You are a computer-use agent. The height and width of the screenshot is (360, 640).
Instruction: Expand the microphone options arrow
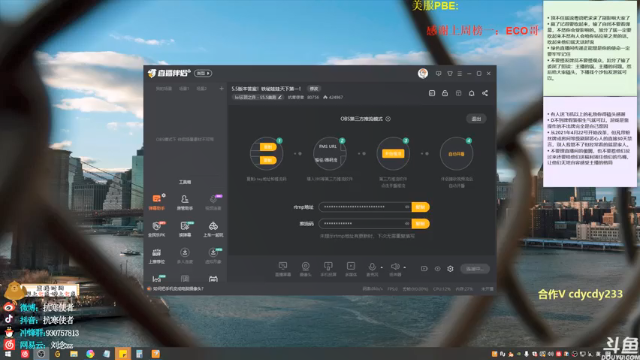pyautogui.click(x=382, y=267)
